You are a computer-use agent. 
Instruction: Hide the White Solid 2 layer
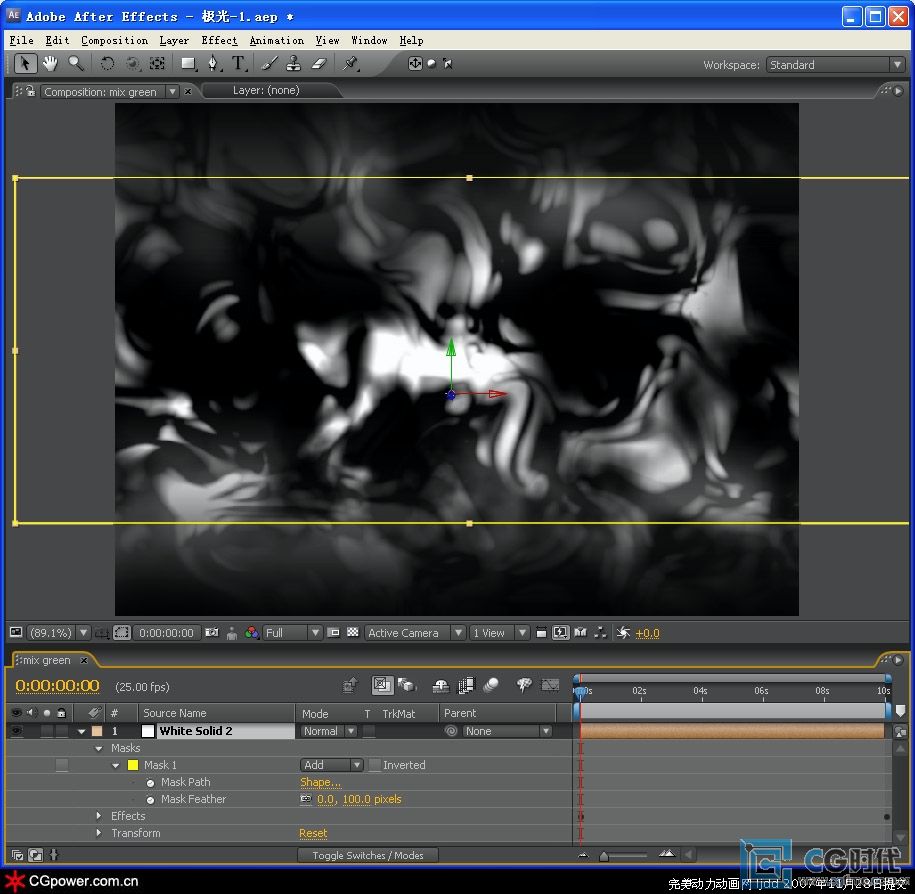point(16,731)
